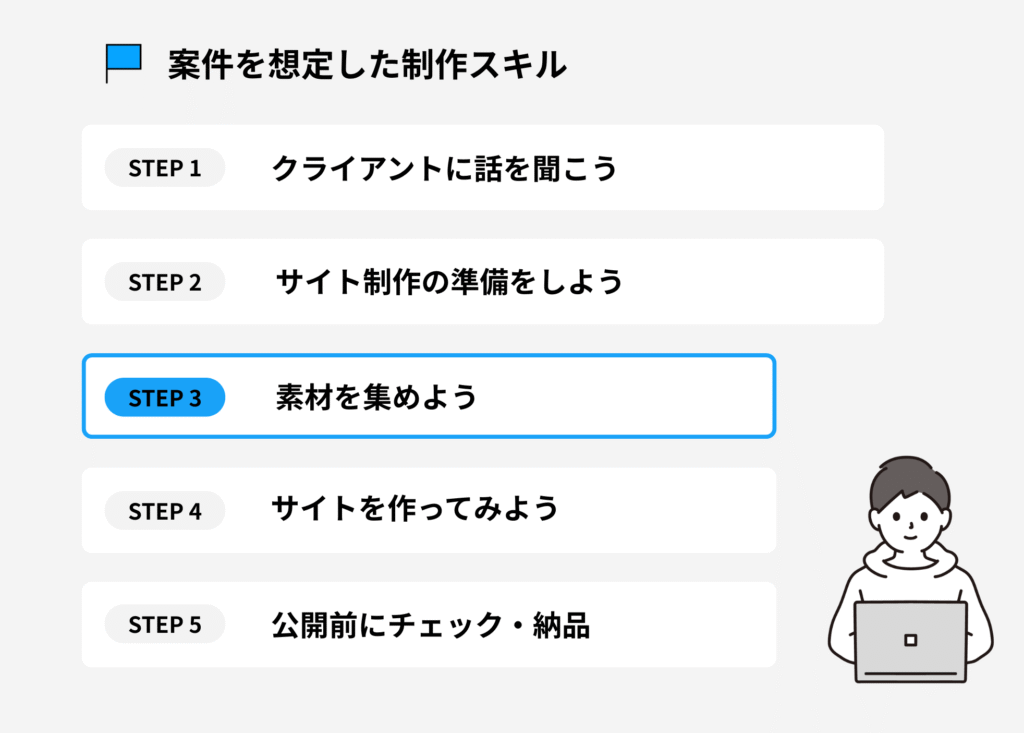Click the STEP 1 card empty area
Viewport: 1024px width, 733px height.
click(x=750, y=168)
